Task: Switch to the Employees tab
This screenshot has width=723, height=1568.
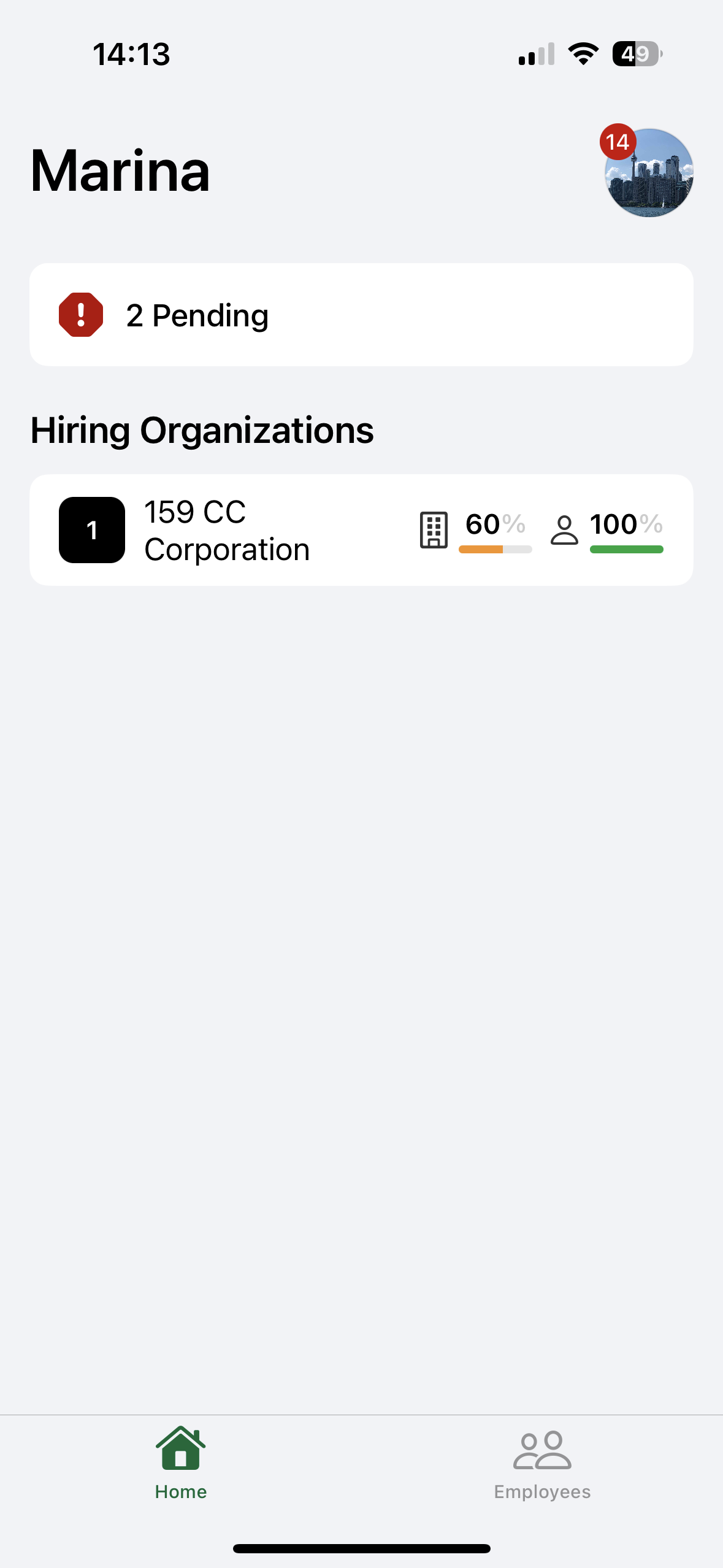Action: pyautogui.click(x=542, y=1463)
